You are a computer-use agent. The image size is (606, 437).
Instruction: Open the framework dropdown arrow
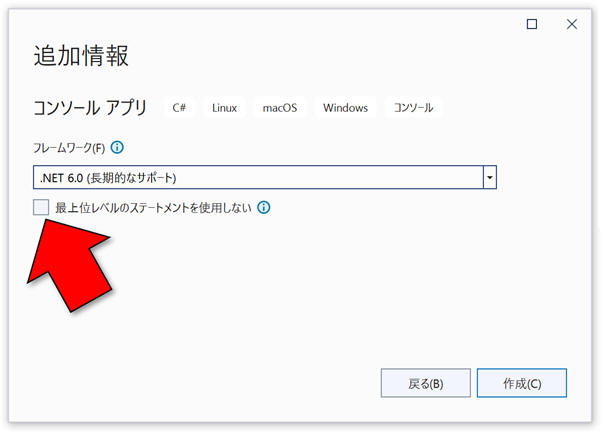[490, 178]
